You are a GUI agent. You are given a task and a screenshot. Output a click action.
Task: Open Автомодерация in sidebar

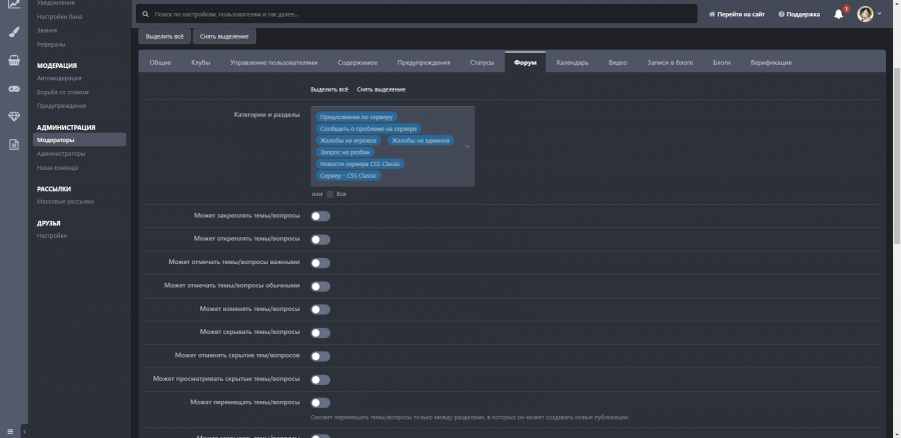[59, 78]
